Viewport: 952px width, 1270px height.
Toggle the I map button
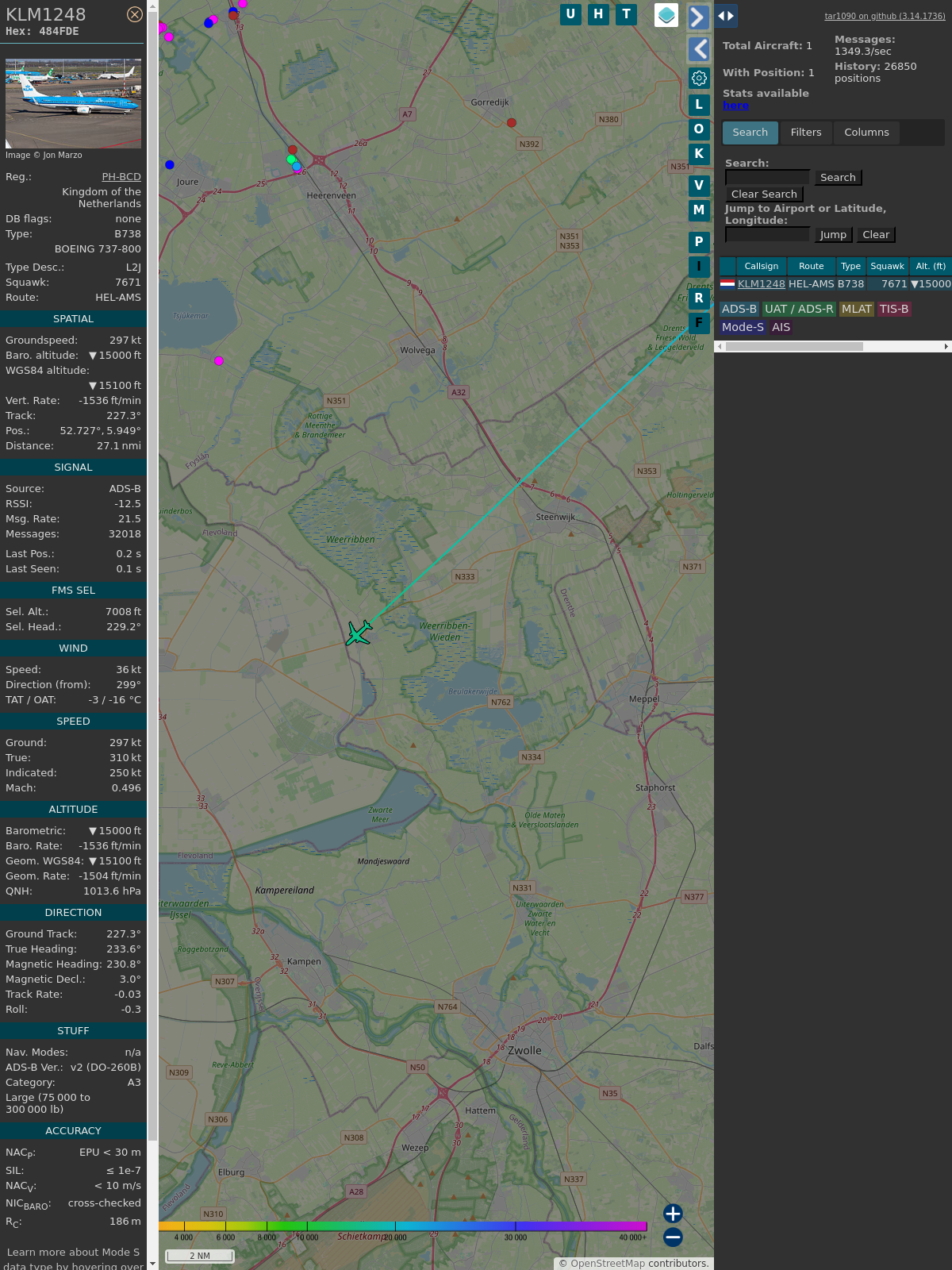(699, 267)
